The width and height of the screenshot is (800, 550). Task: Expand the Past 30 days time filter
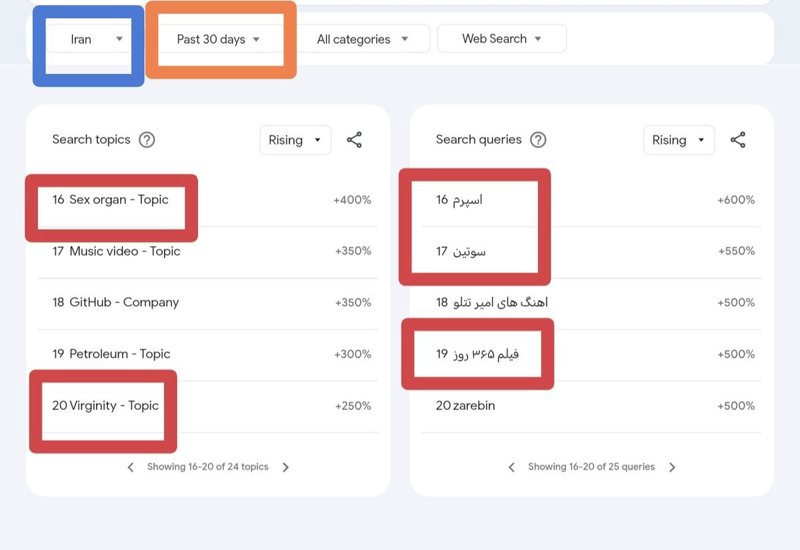pos(218,39)
